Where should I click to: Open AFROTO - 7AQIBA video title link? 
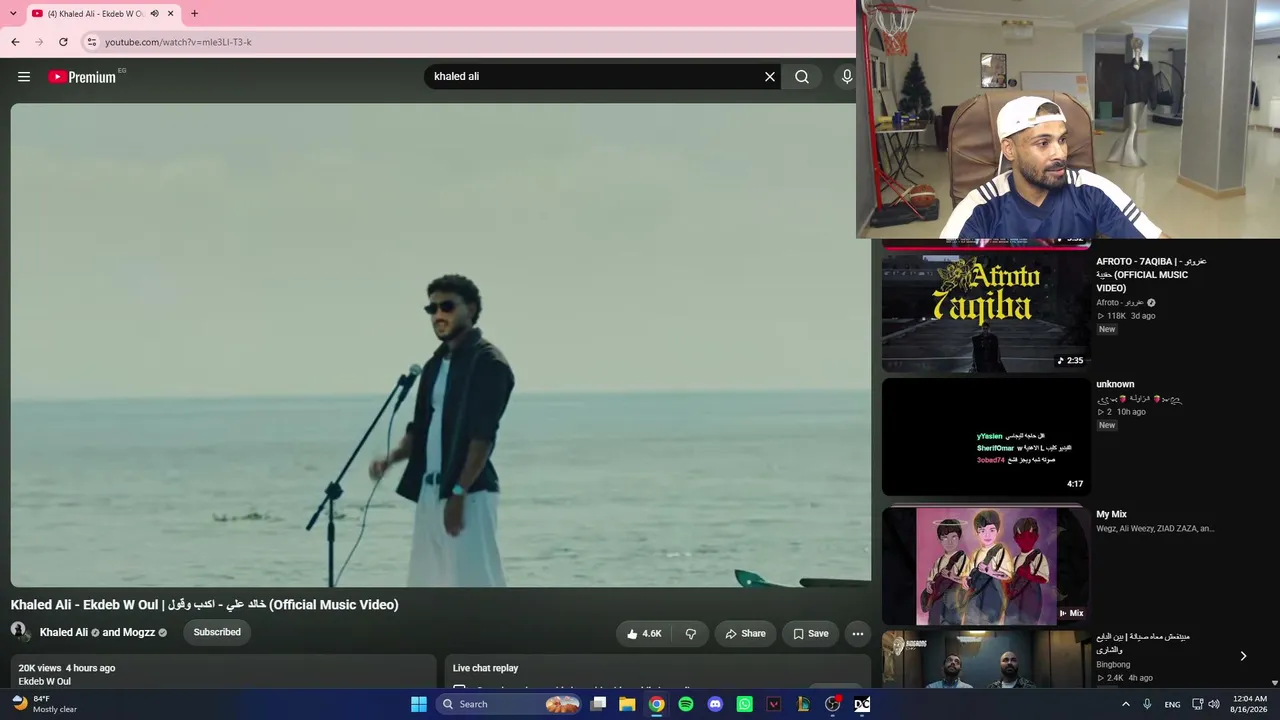1151,274
